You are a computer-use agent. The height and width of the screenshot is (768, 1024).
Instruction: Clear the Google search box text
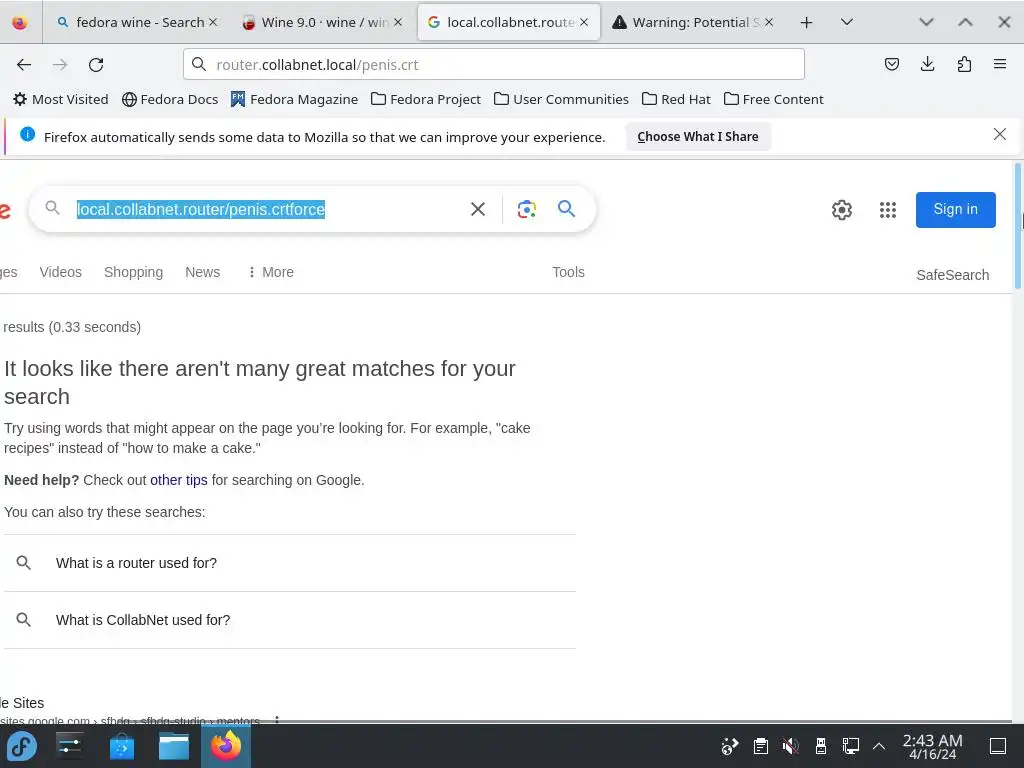[x=478, y=209]
